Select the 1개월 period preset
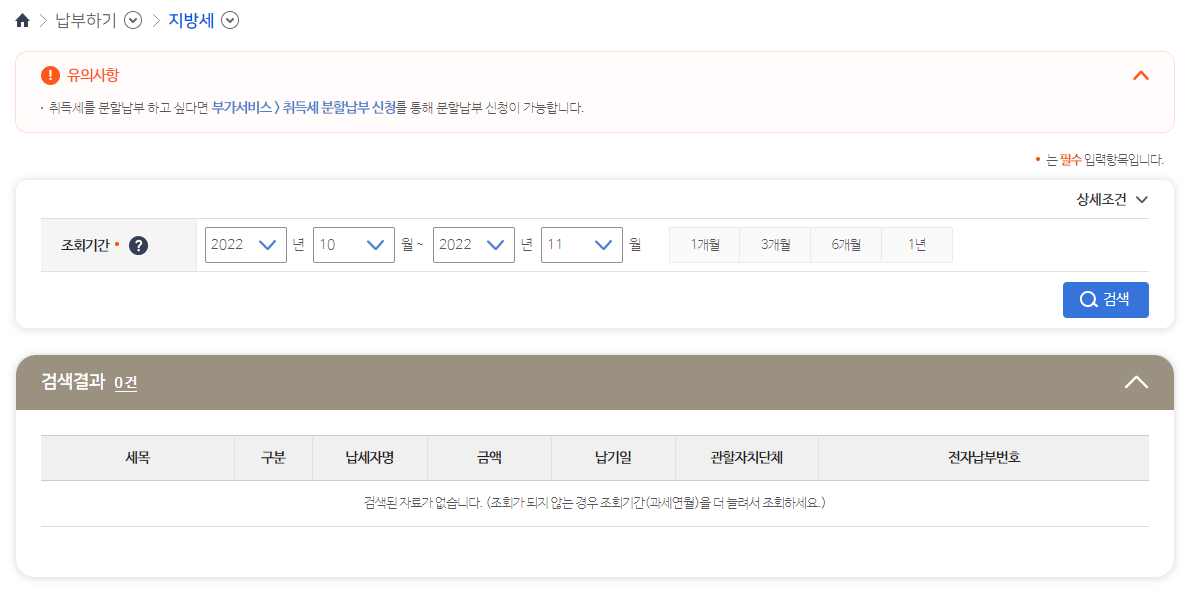Image resolution: width=1187 pixels, height=594 pixels. 704,244
